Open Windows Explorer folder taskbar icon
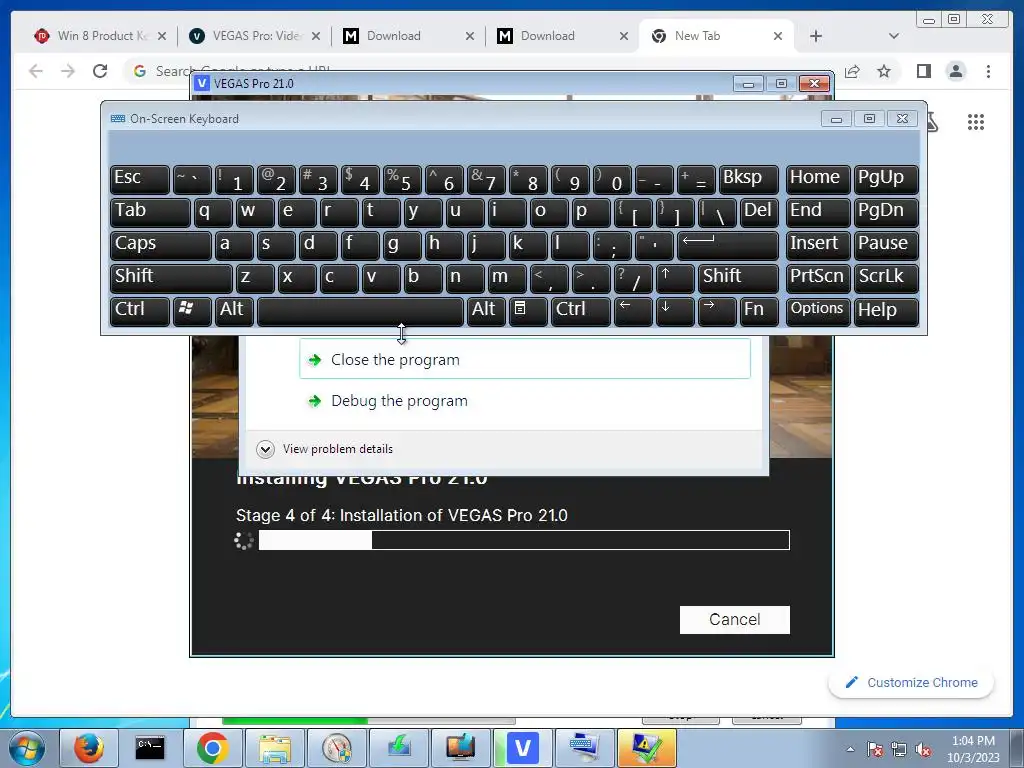 tap(274, 748)
